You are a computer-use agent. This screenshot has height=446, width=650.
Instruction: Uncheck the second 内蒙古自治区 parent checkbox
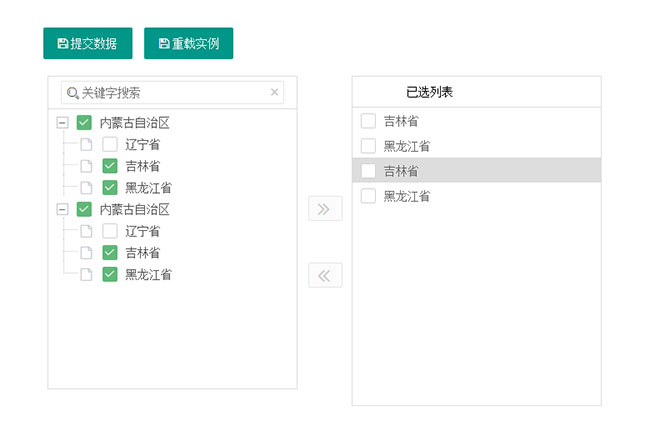84,210
